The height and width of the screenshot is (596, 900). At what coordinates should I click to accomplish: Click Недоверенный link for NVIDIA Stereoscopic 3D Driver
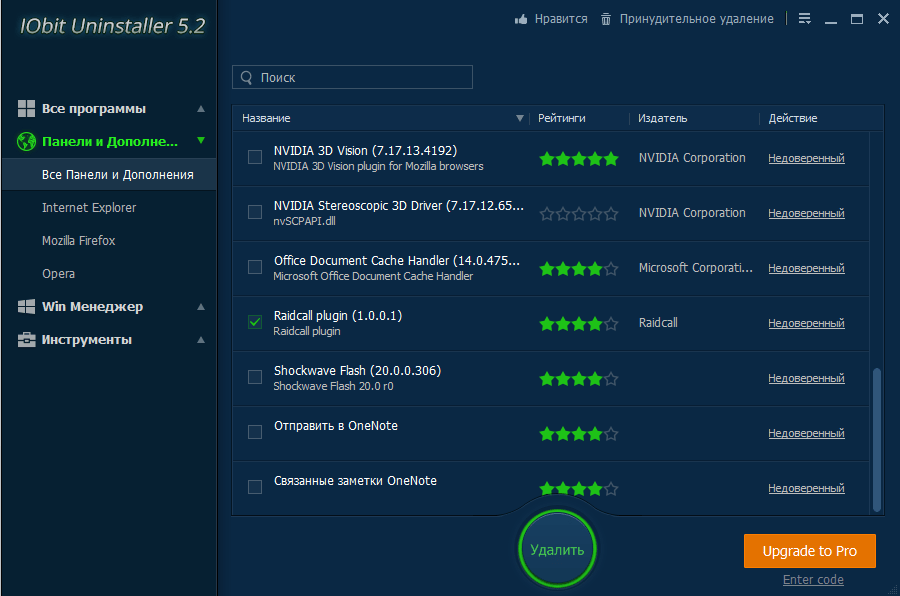pos(806,213)
